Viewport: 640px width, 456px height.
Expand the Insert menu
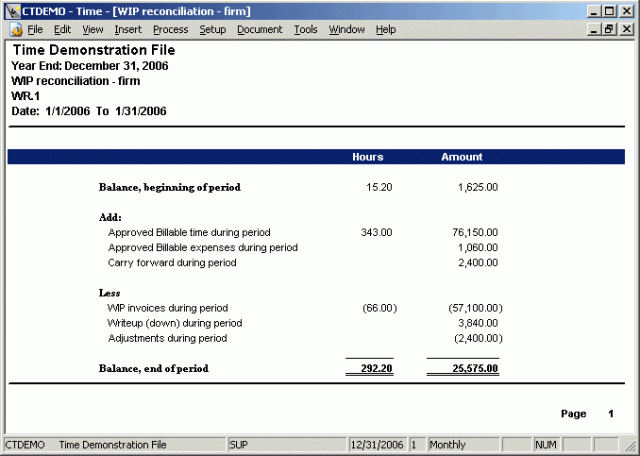pyautogui.click(x=127, y=29)
